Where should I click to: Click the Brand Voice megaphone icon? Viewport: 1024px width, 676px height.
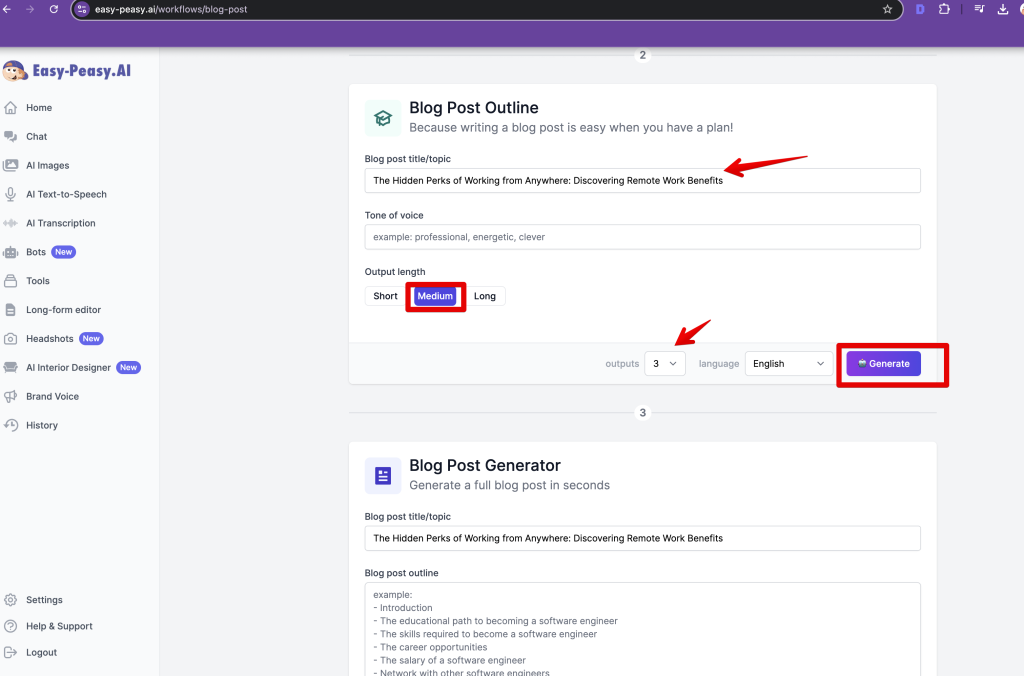click(x=11, y=397)
